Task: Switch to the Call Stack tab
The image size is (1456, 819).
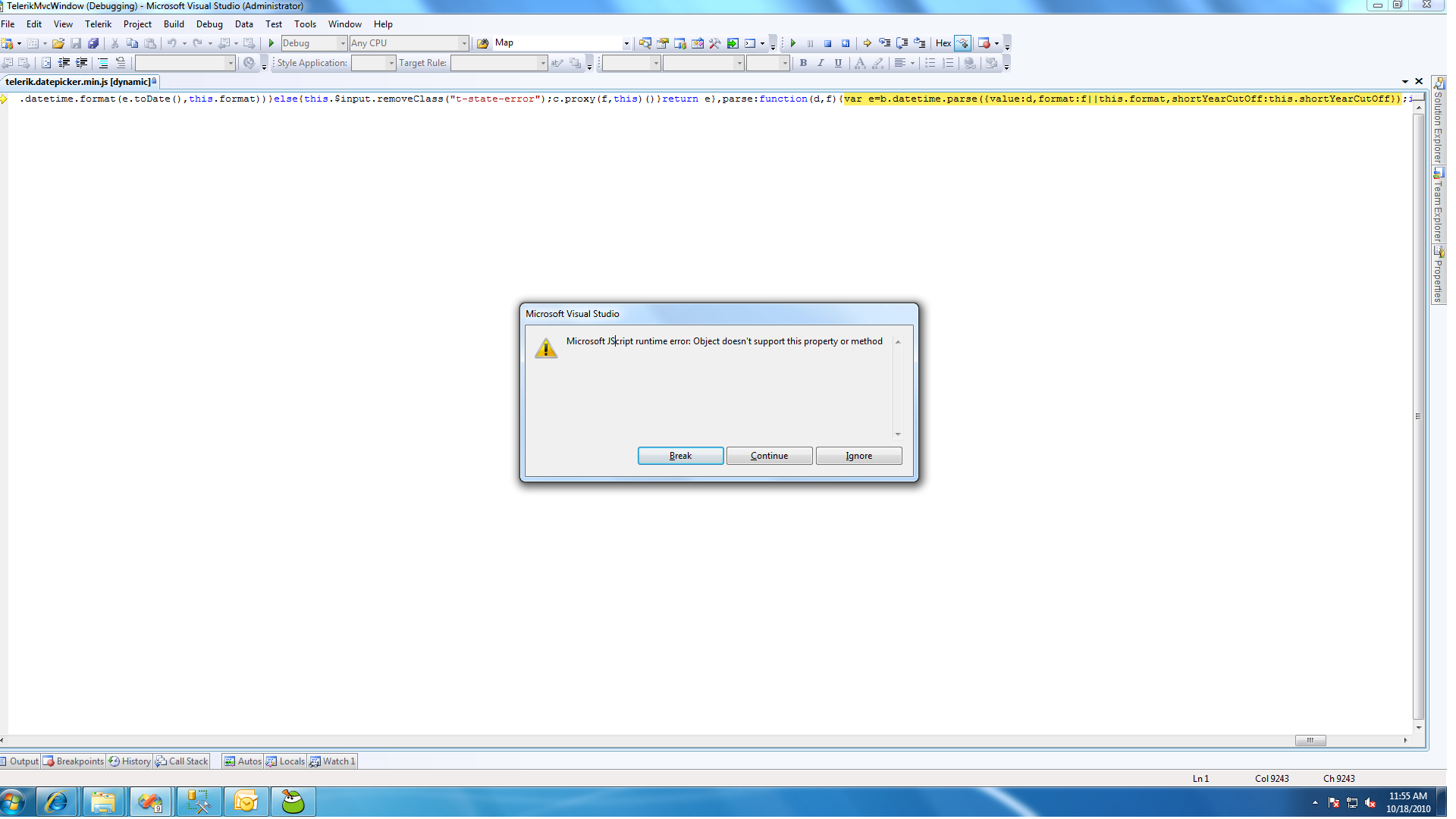Action: (x=182, y=761)
